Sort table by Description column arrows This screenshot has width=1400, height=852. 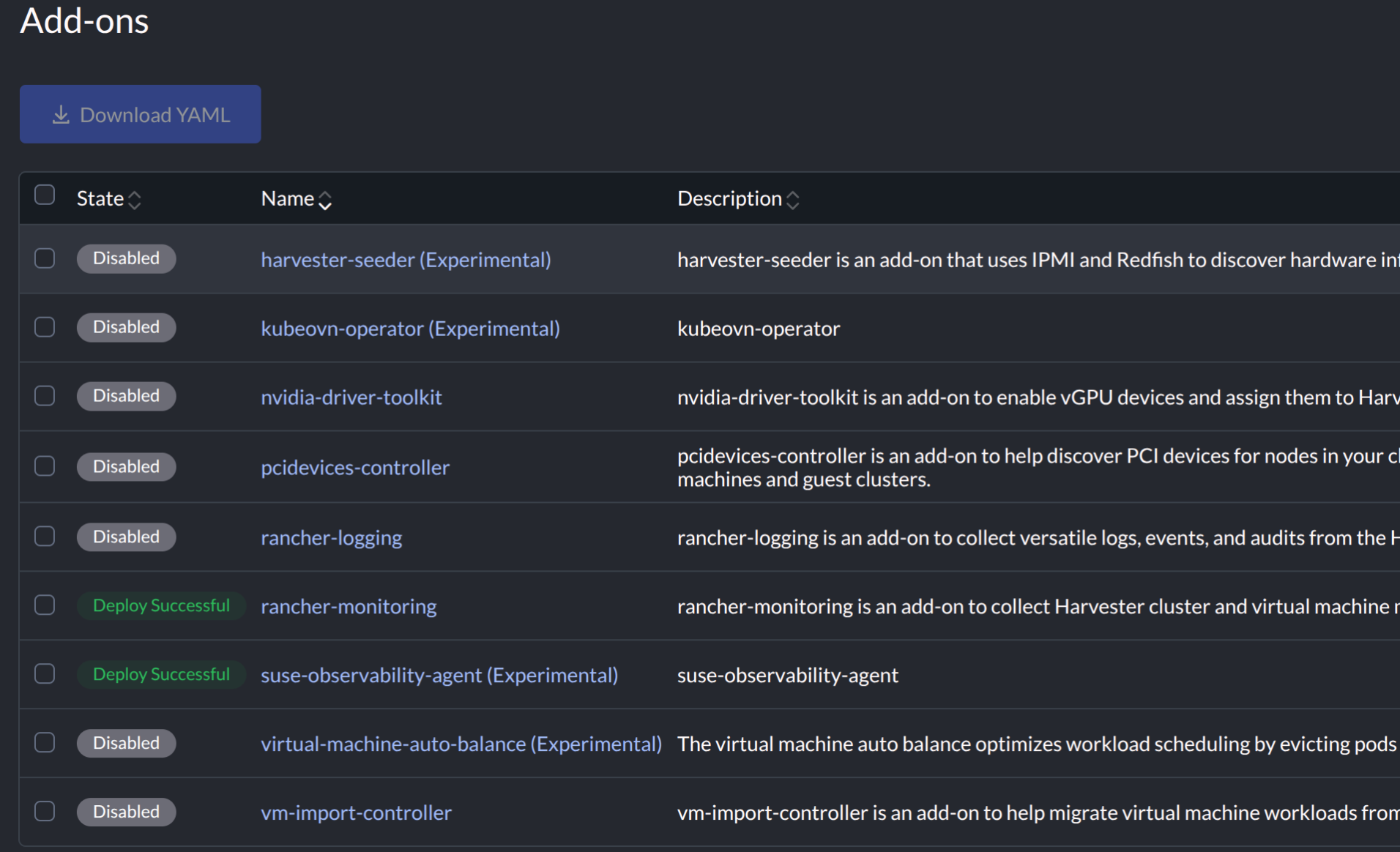(792, 200)
